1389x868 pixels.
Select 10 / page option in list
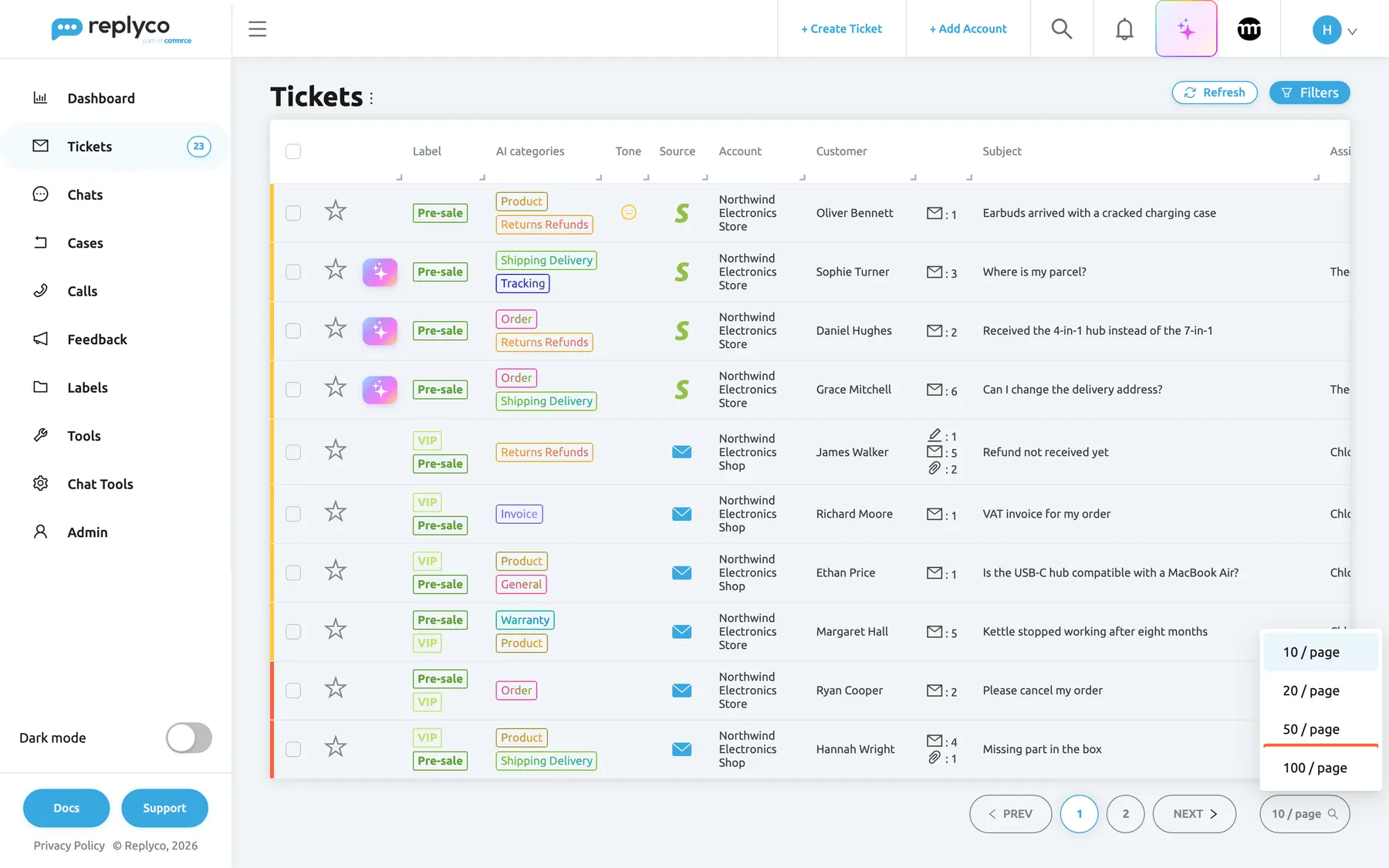[x=1320, y=652]
